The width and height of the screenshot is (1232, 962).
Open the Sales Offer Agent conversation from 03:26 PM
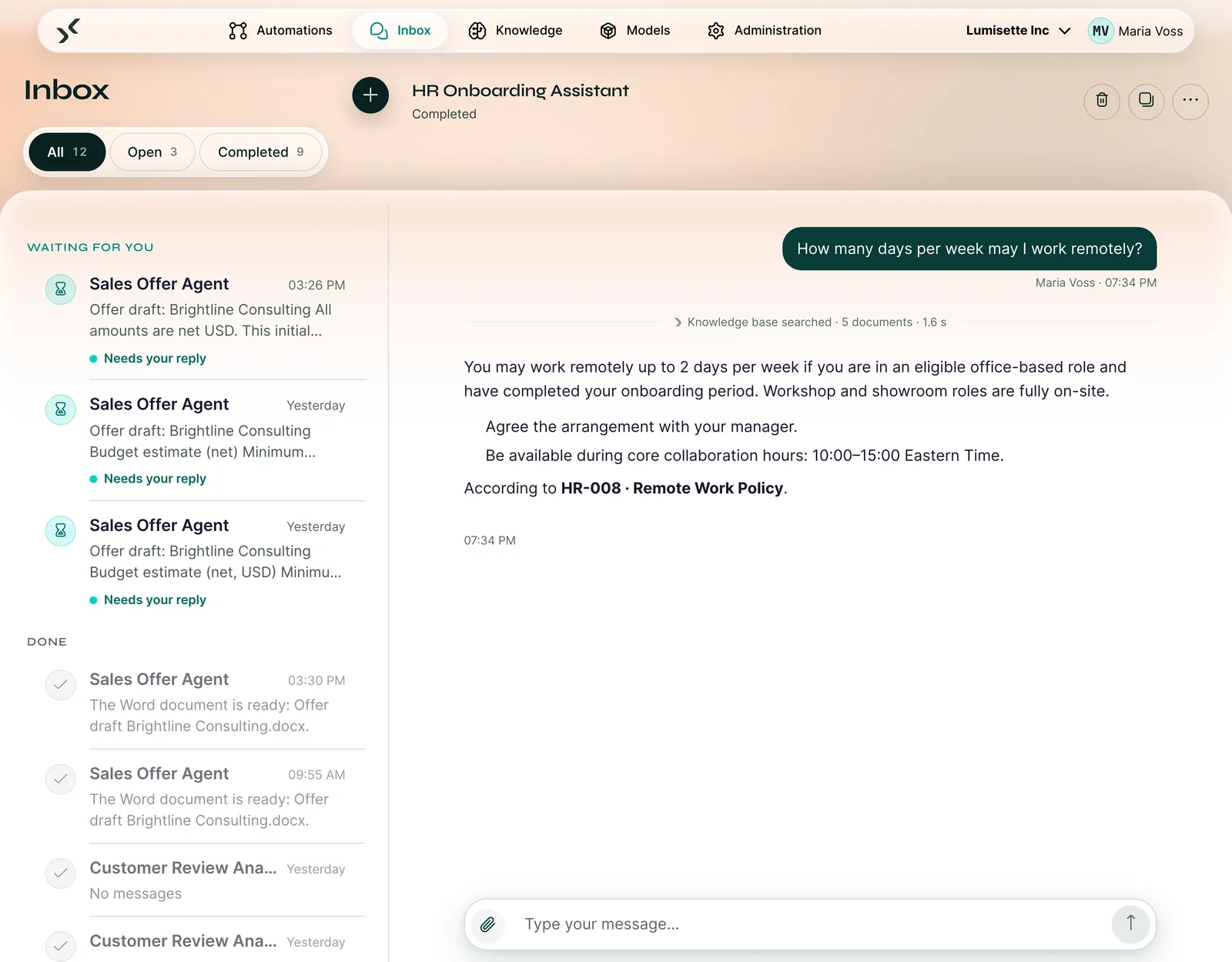coord(205,319)
